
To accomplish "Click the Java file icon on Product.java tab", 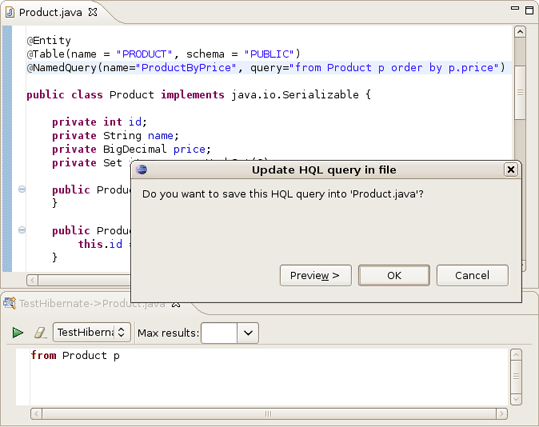I will (10, 12).
